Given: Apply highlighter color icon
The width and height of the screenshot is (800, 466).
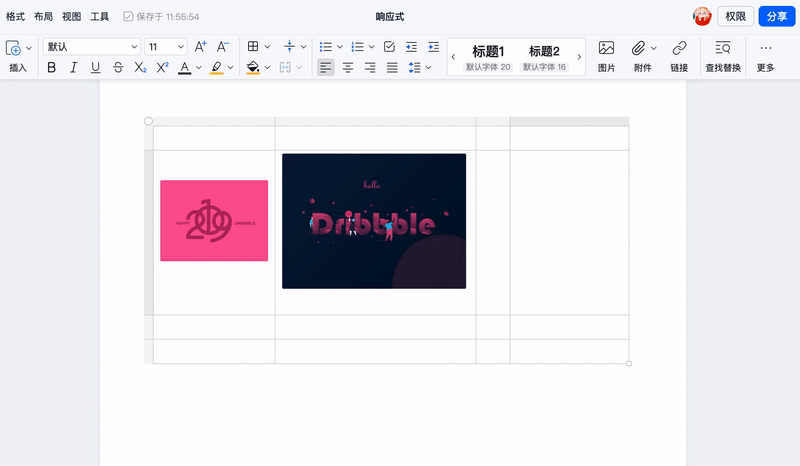Looking at the screenshot, I should (217, 67).
